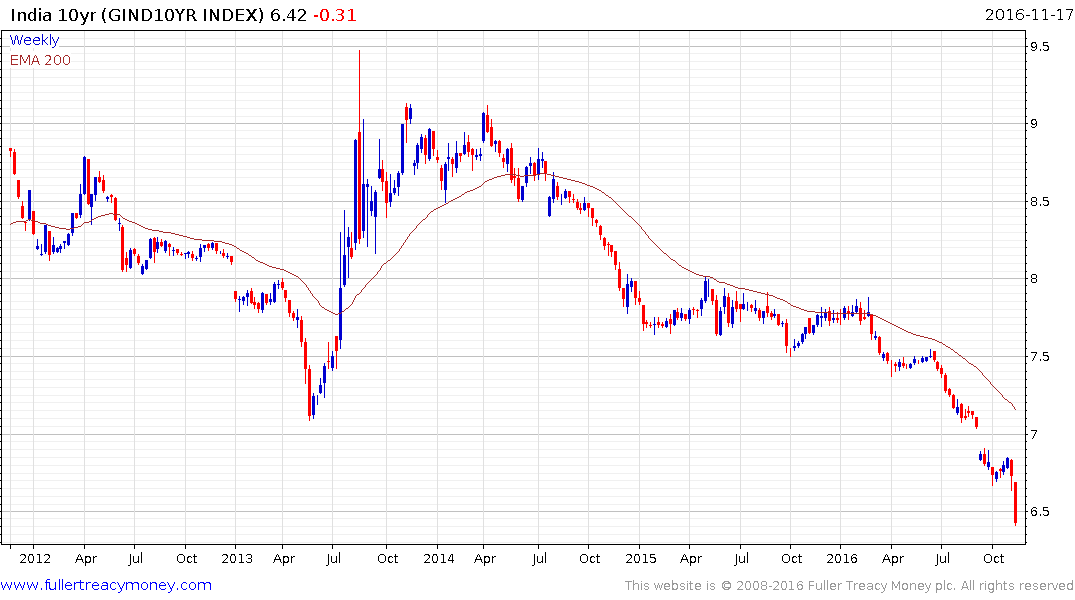Click the 'Jul' label after 2013

334,558
